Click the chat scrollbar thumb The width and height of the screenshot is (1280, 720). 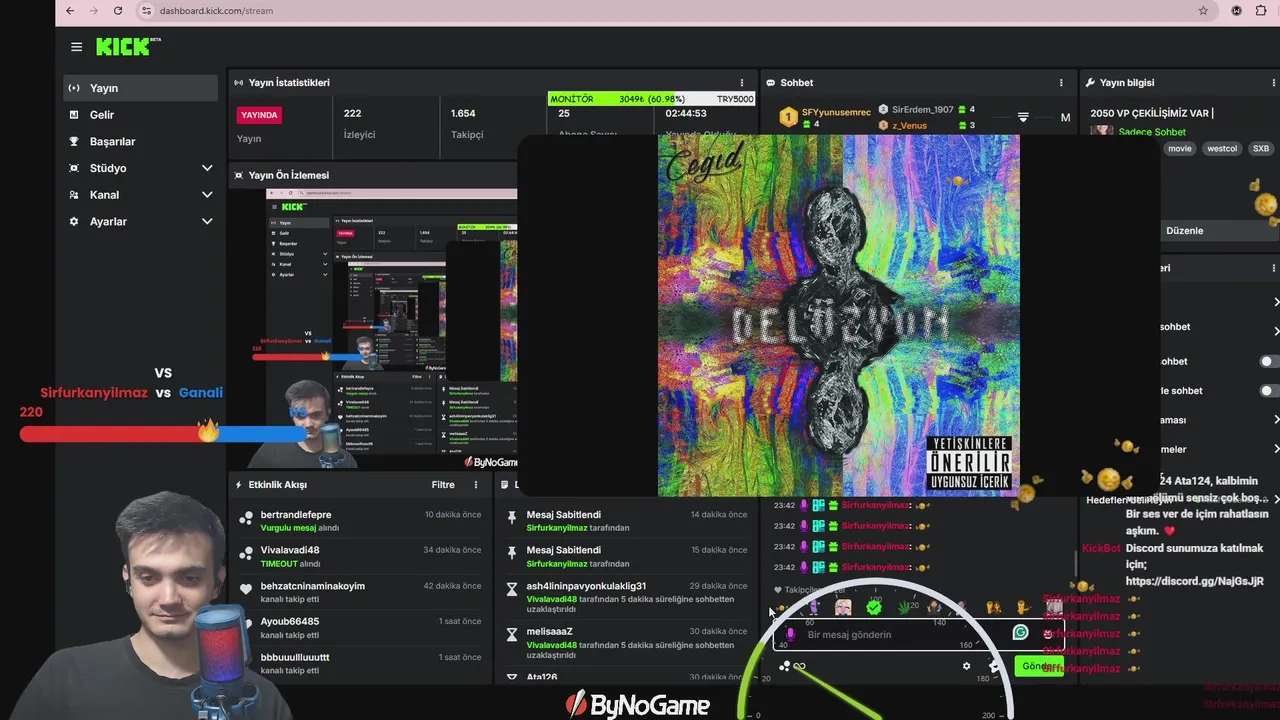click(1076, 564)
